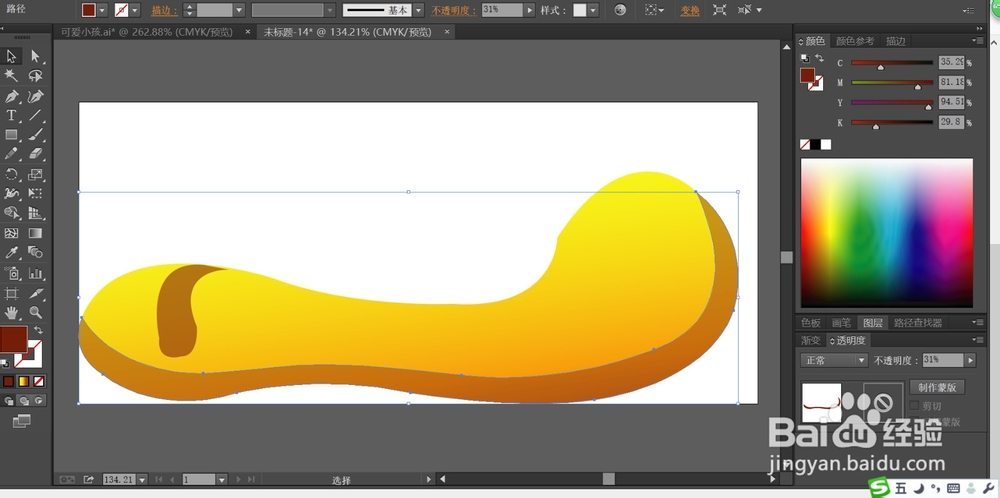Click the 不透明度 link in the control bar

coord(454,10)
